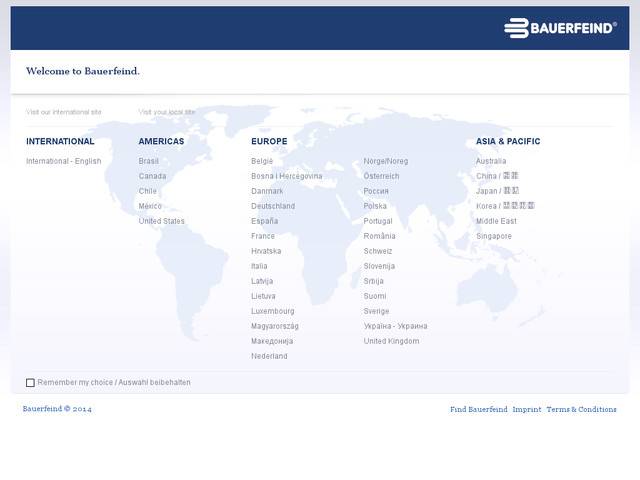Choose Україна - Украина
This screenshot has height=480, width=640.
click(x=396, y=326)
